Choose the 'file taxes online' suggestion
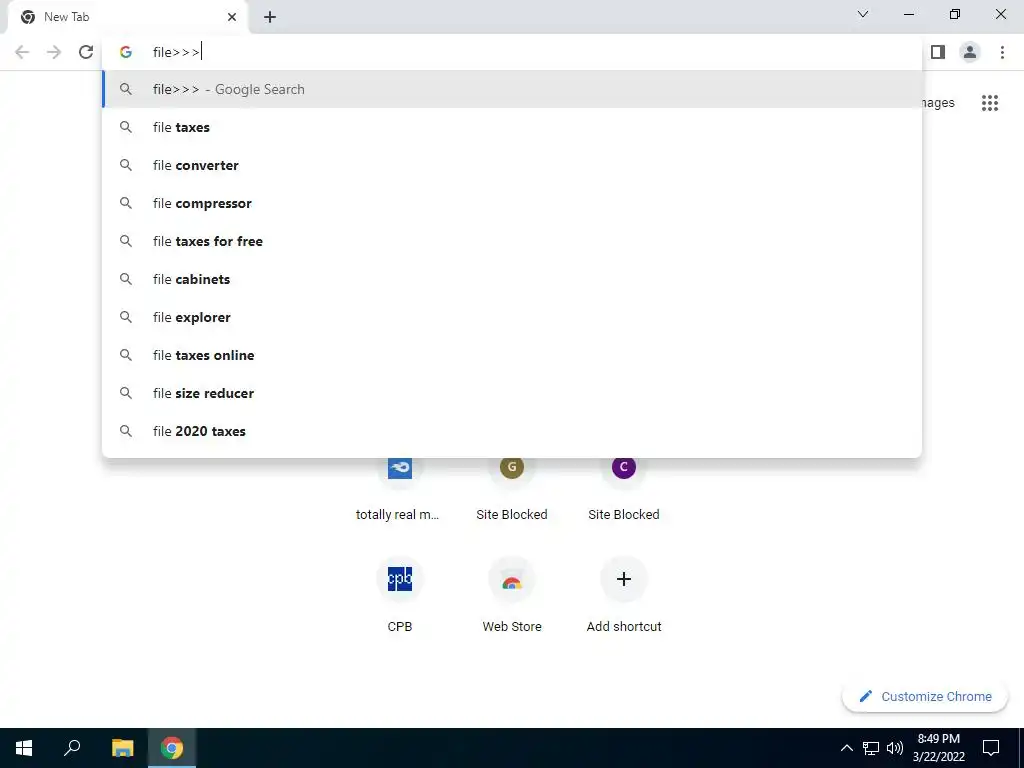 click(512, 355)
